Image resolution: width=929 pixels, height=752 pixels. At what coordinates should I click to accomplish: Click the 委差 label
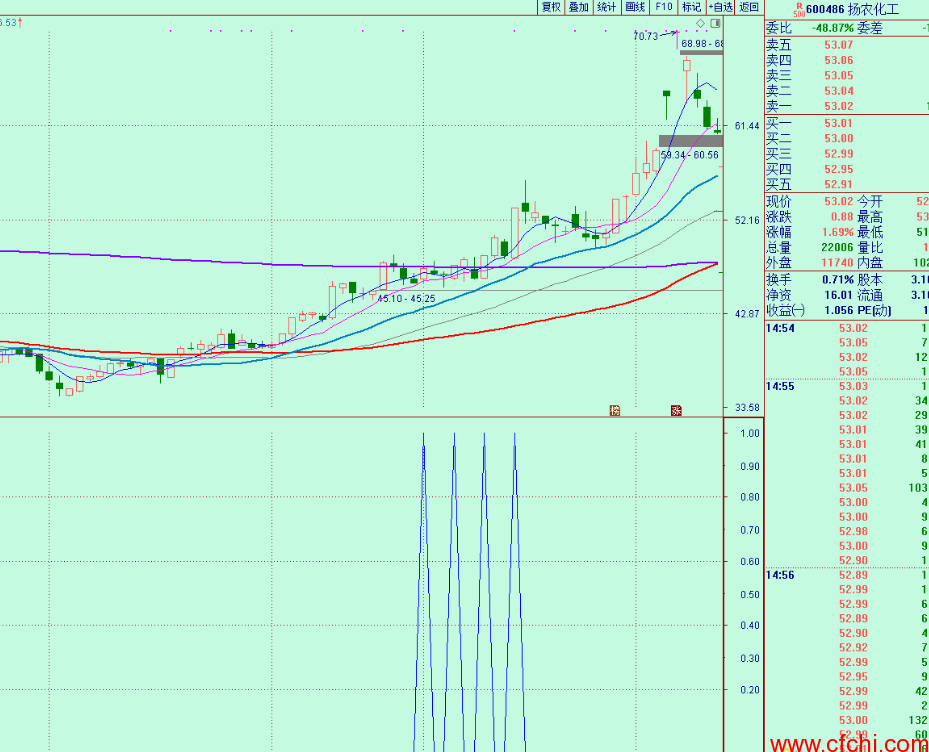tap(870, 28)
